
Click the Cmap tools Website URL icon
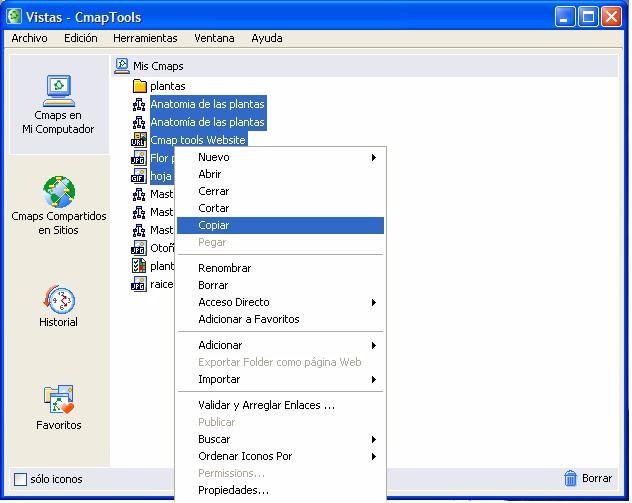click(x=139, y=140)
